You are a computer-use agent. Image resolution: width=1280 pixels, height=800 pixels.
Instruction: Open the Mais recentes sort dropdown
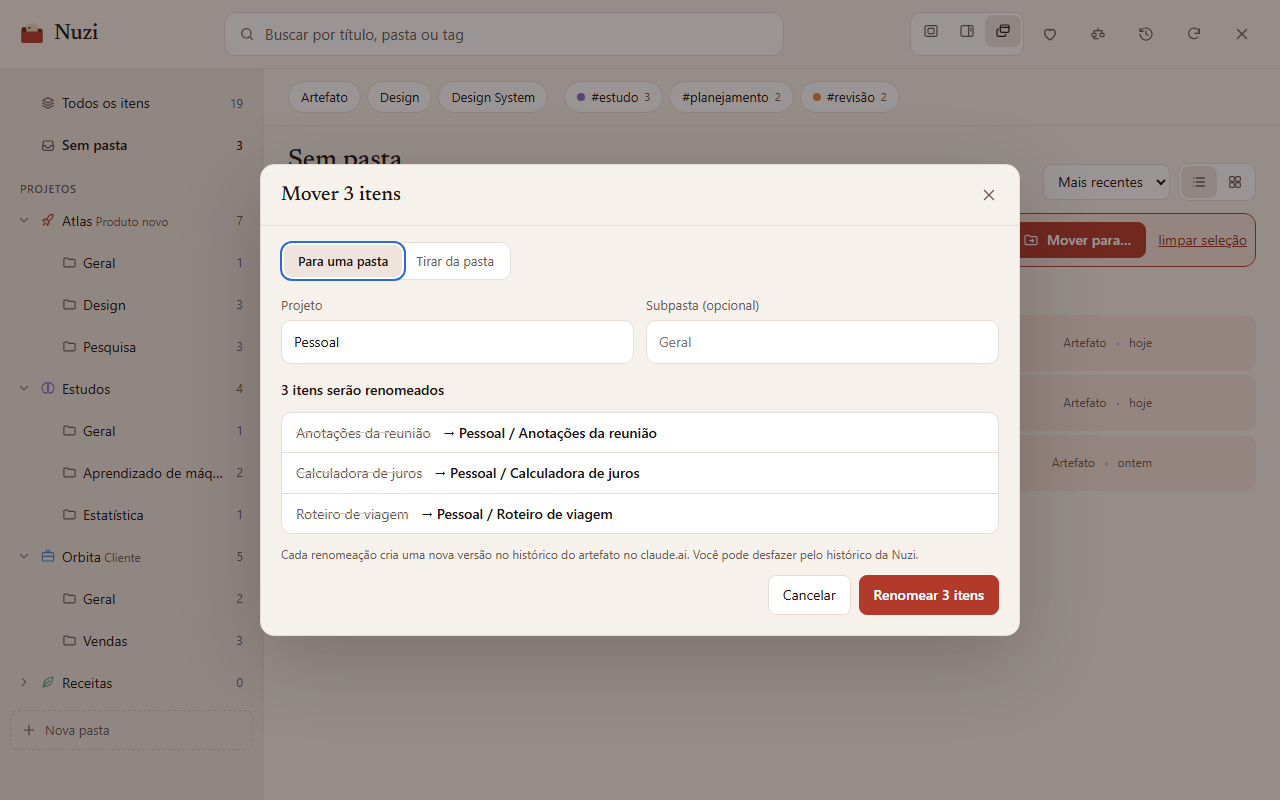pos(1106,182)
